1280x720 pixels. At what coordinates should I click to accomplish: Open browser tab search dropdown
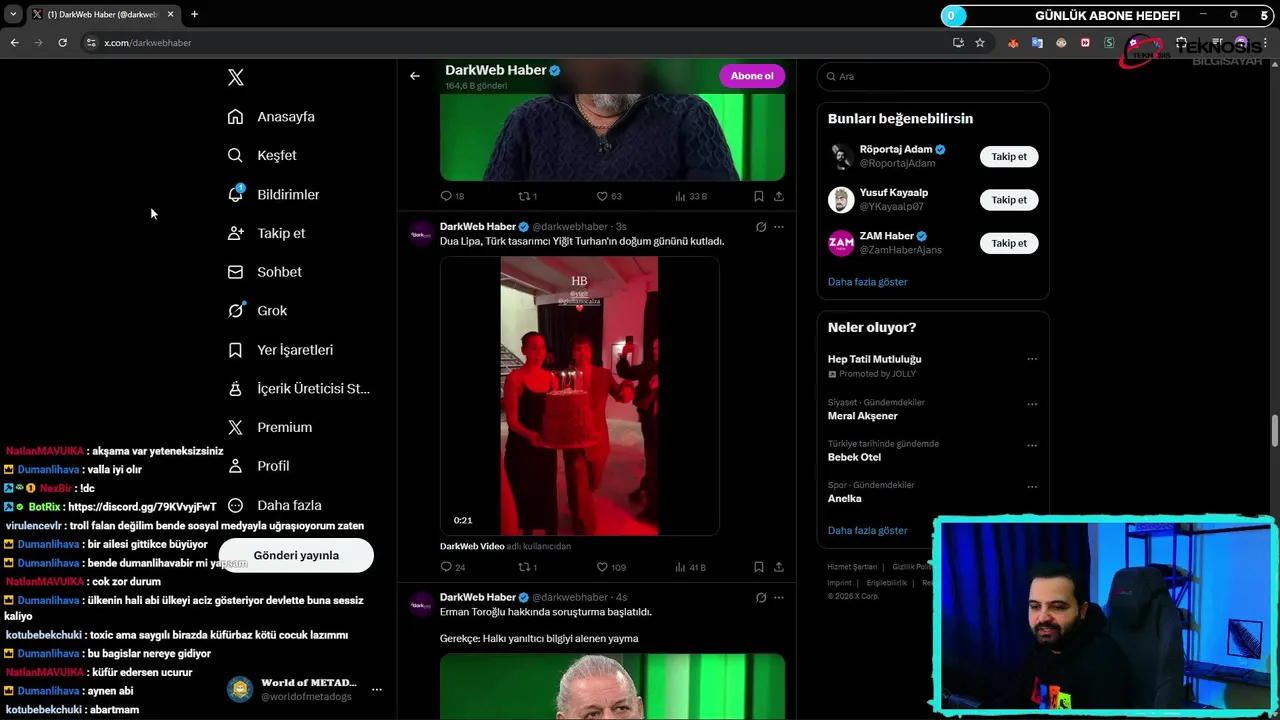click(12, 14)
